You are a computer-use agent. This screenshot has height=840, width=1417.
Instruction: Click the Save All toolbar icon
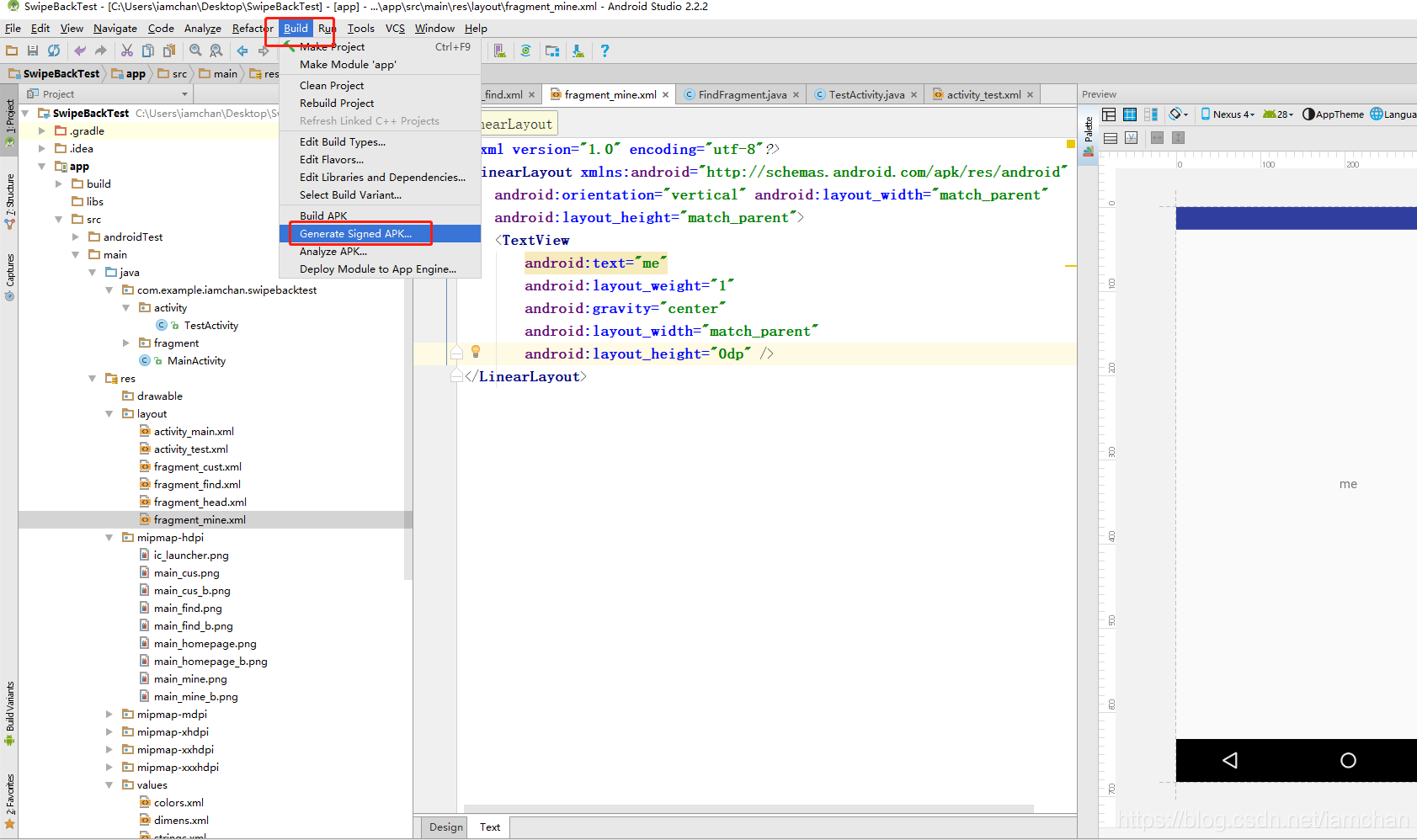(33, 51)
